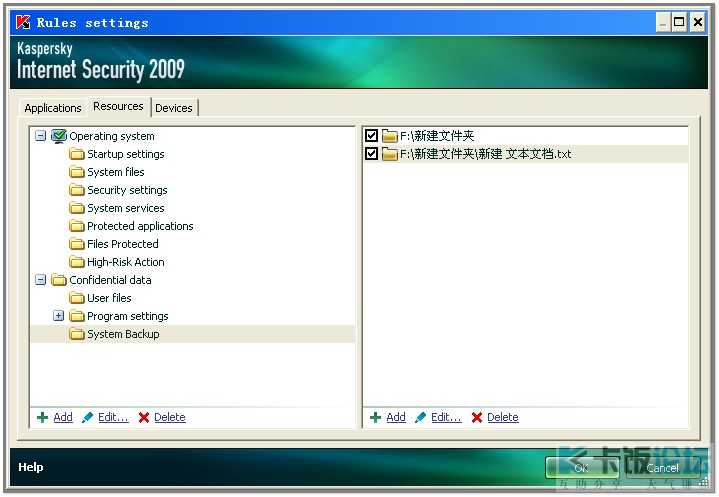Select Startup settings tree item
The height and width of the screenshot is (497, 719).
126,154
